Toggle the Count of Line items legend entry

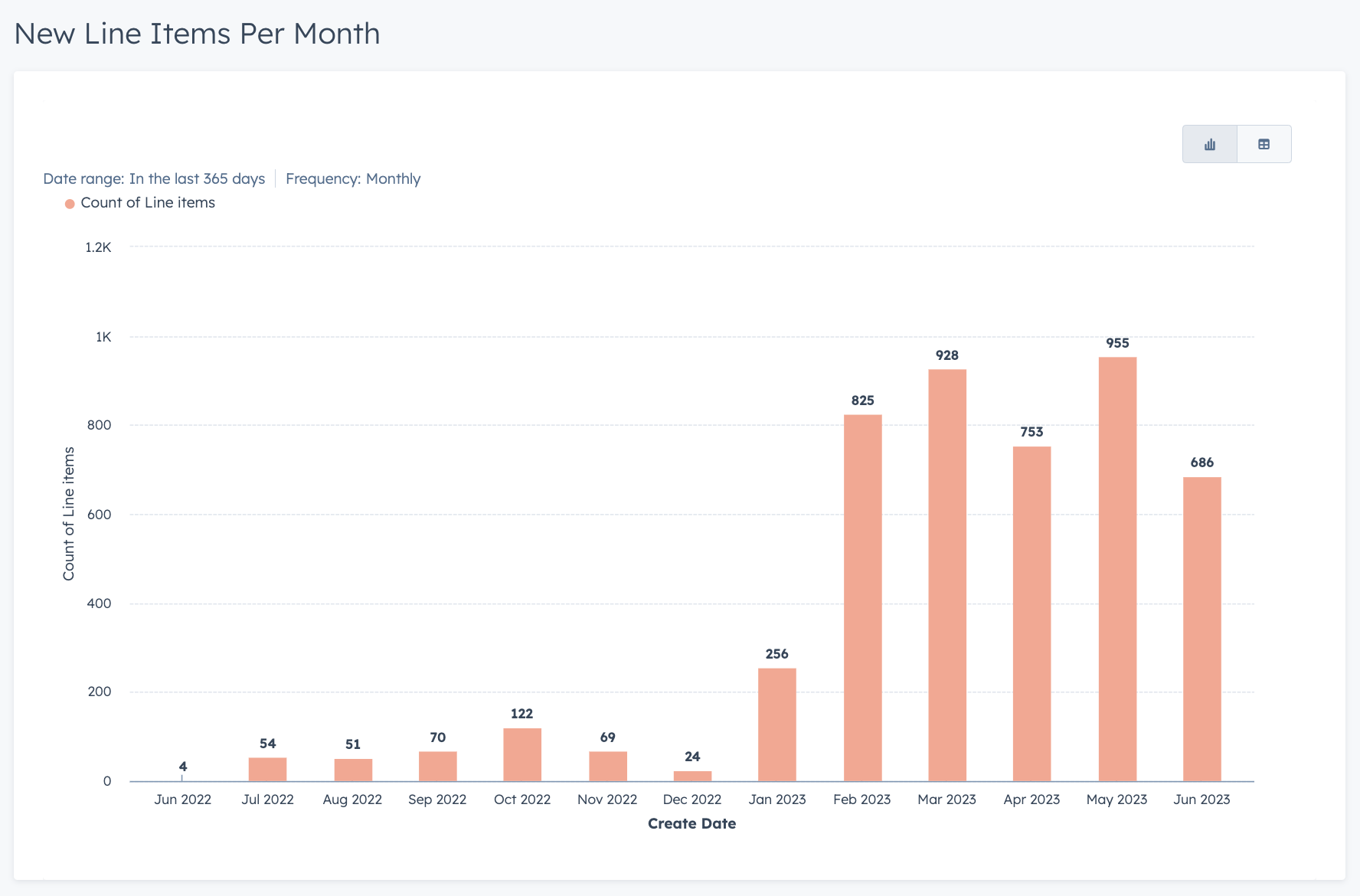(x=149, y=202)
